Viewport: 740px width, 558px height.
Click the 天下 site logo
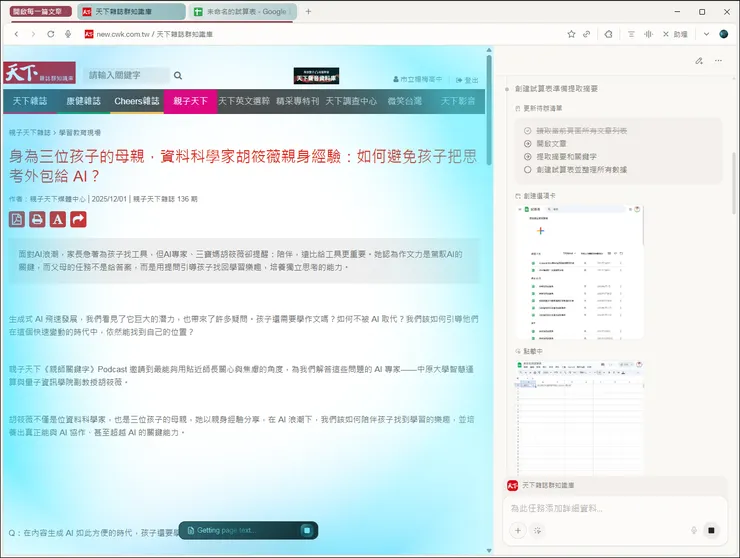tap(39, 73)
